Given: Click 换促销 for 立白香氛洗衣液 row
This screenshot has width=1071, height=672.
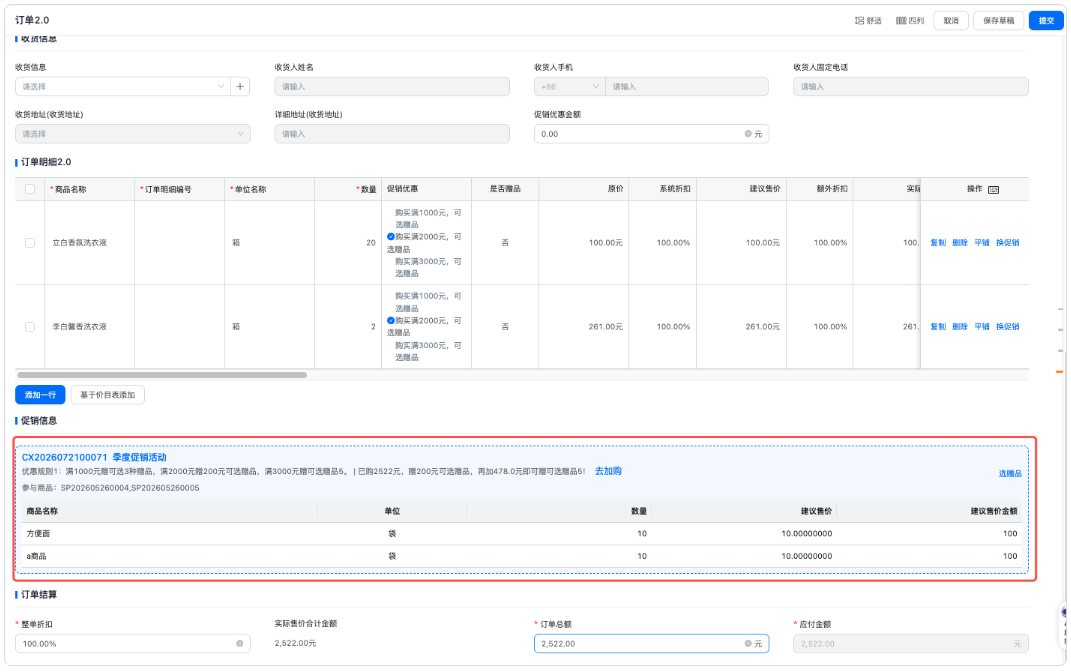Looking at the screenshot, I should point(1007,242).
